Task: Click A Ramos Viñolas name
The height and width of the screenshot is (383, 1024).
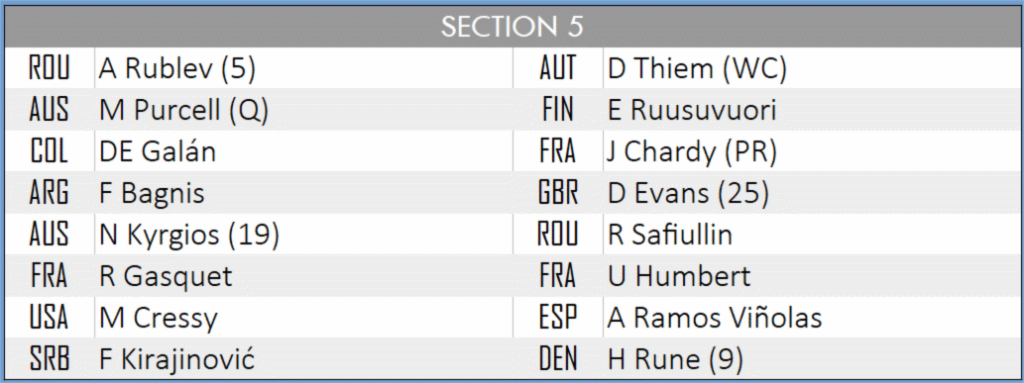Action: [715, 318]
